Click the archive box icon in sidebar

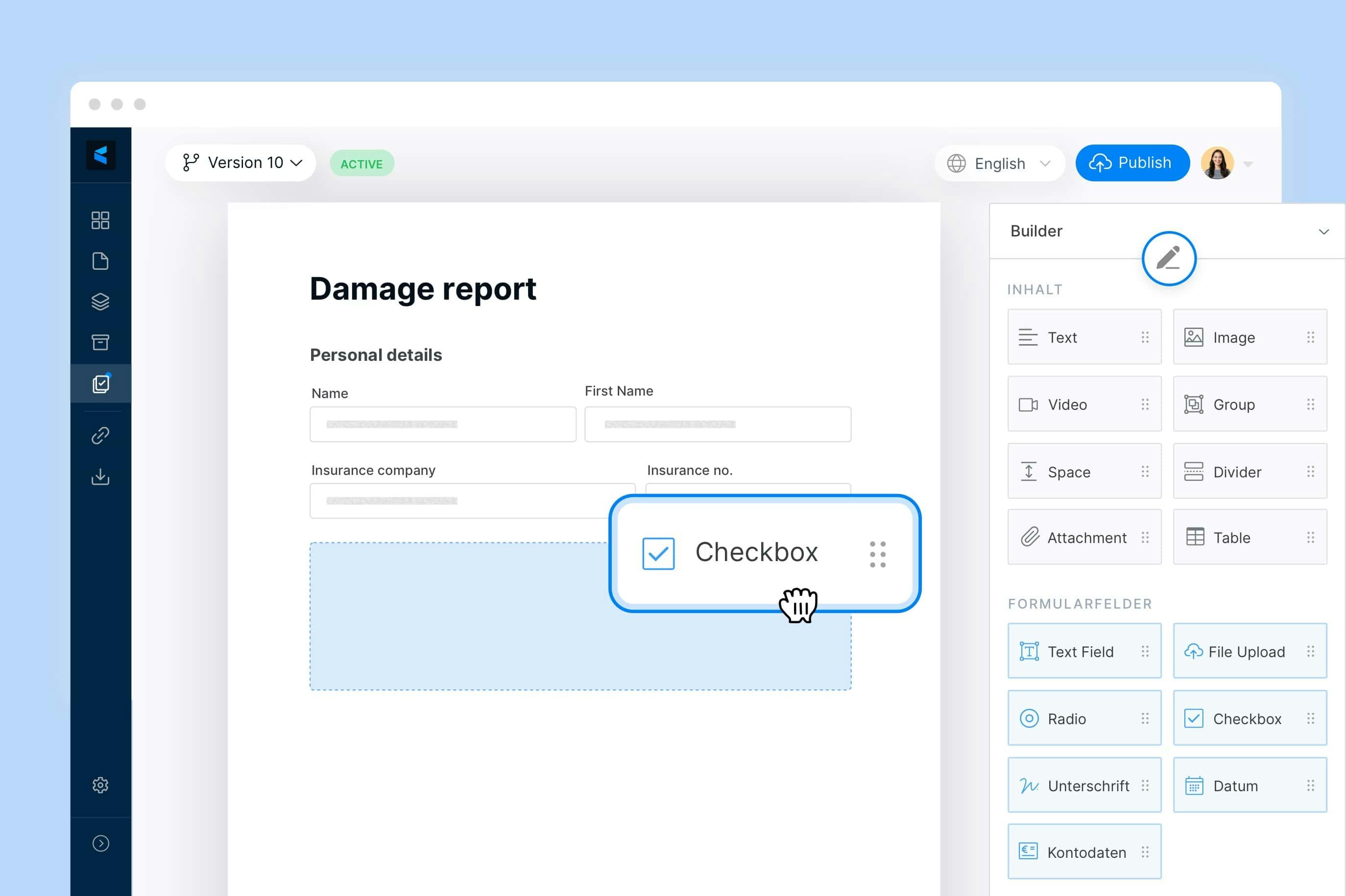(x=100, y=342)
